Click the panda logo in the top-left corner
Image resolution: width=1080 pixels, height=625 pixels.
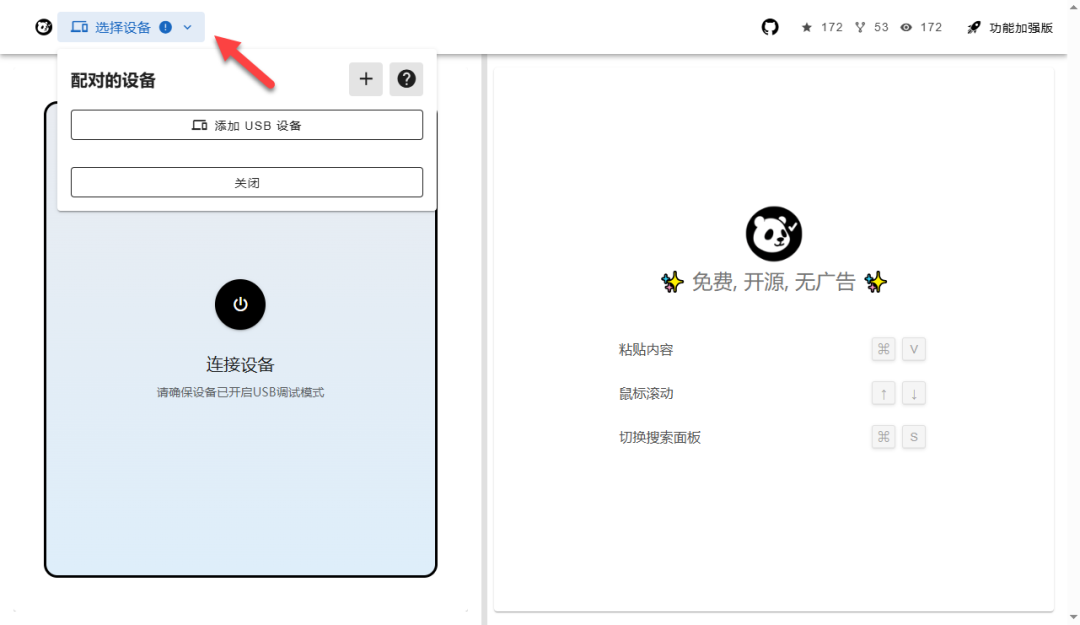42,27
